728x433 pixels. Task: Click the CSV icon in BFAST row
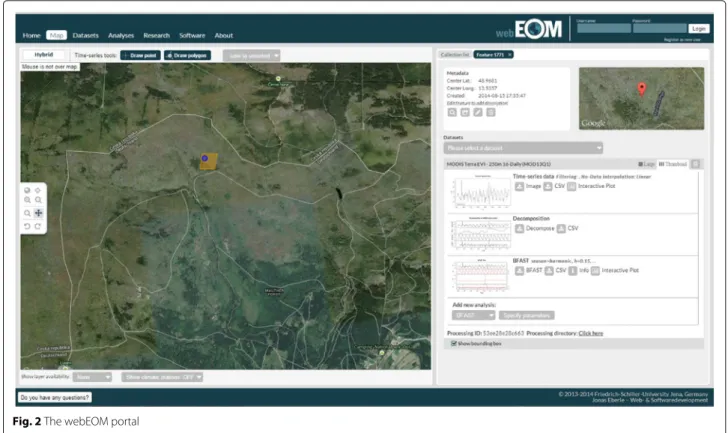pos(549,271)
